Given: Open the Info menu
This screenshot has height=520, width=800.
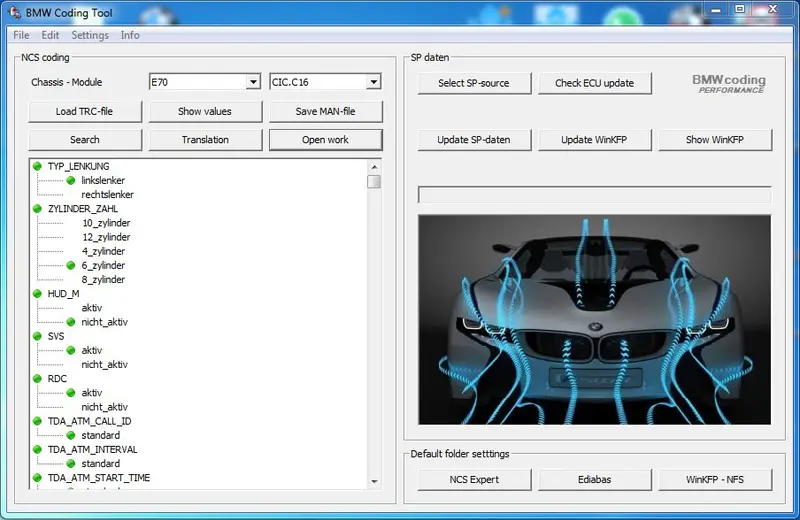Looking at the screenshot, I should pyautogui.click(x=130, y=35).
